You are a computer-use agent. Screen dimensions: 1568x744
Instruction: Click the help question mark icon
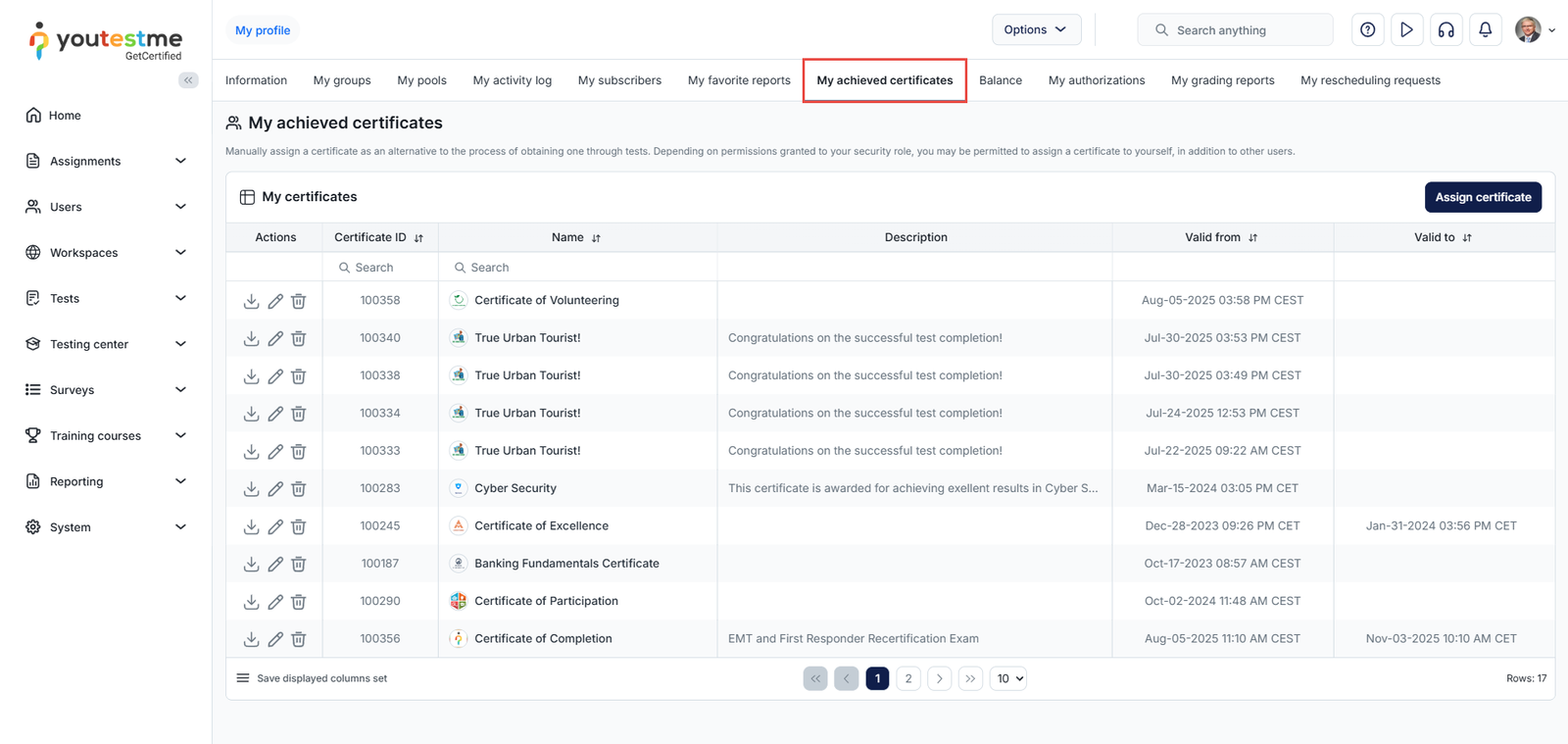pos(1367,30)
